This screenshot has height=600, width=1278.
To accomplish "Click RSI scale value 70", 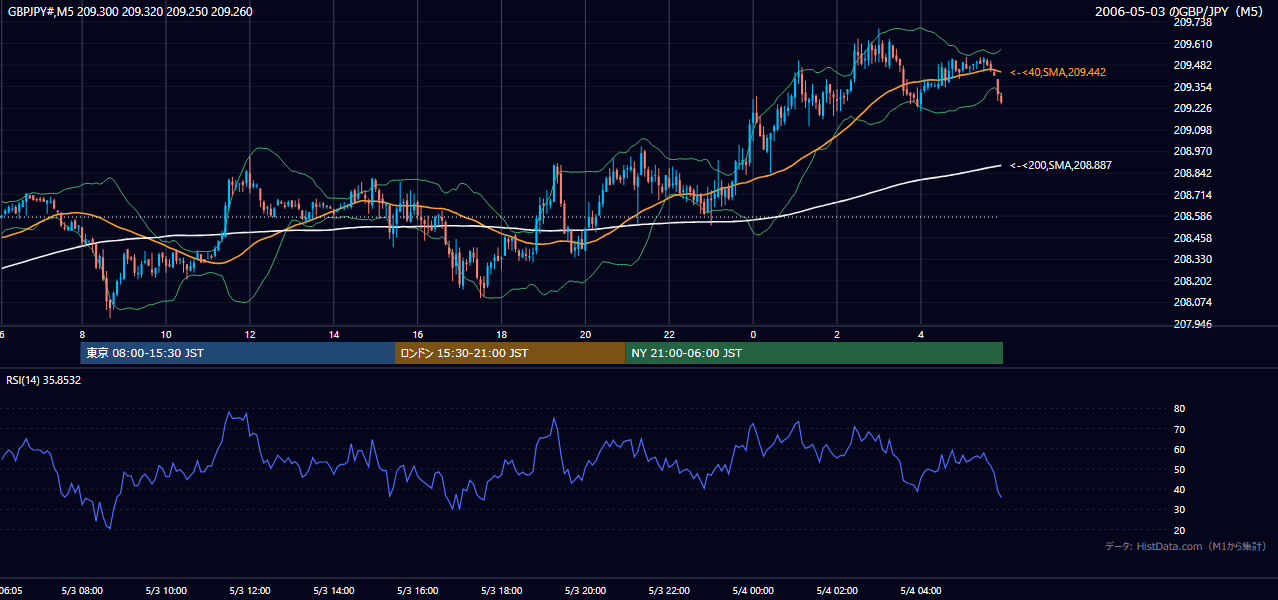I will [x=1179, y=429].
